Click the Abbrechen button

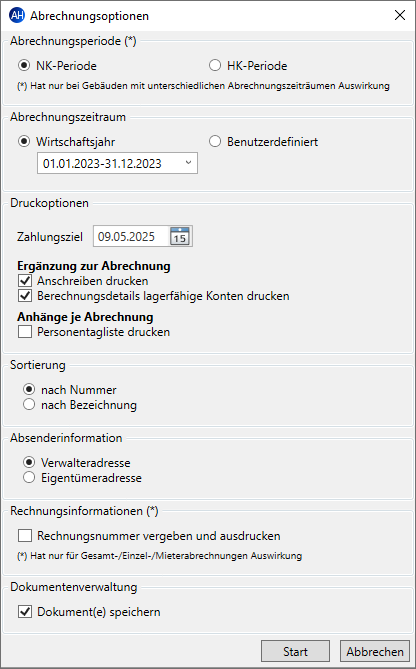pyautogui.click(x=375, y=652)
